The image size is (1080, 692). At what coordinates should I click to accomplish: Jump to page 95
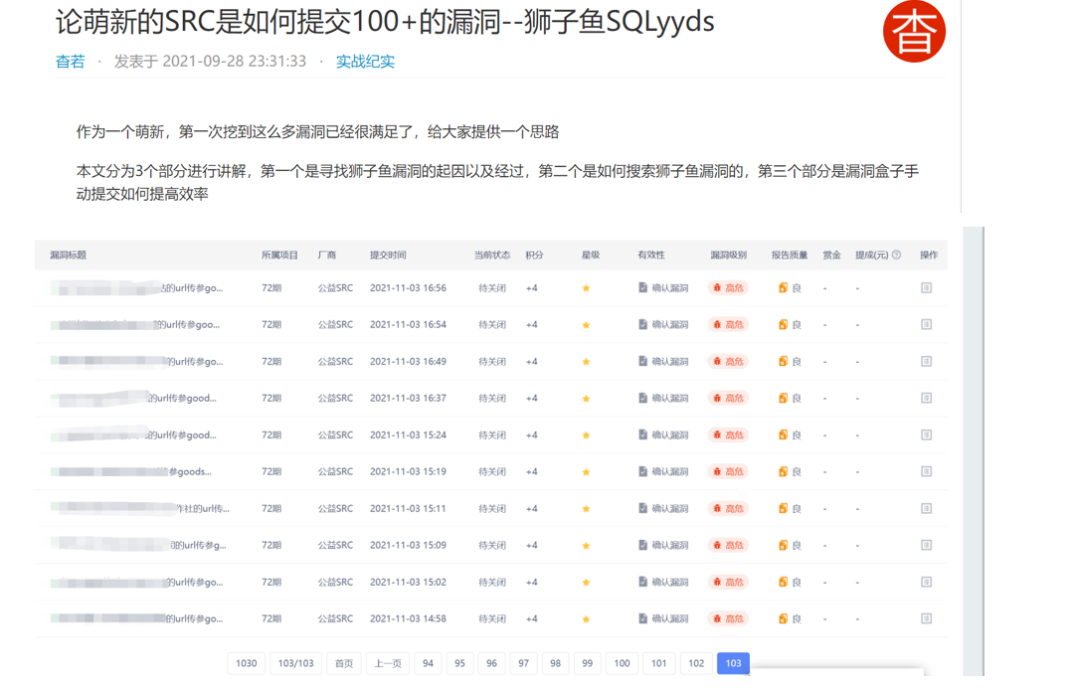click(x=459, y=663)
